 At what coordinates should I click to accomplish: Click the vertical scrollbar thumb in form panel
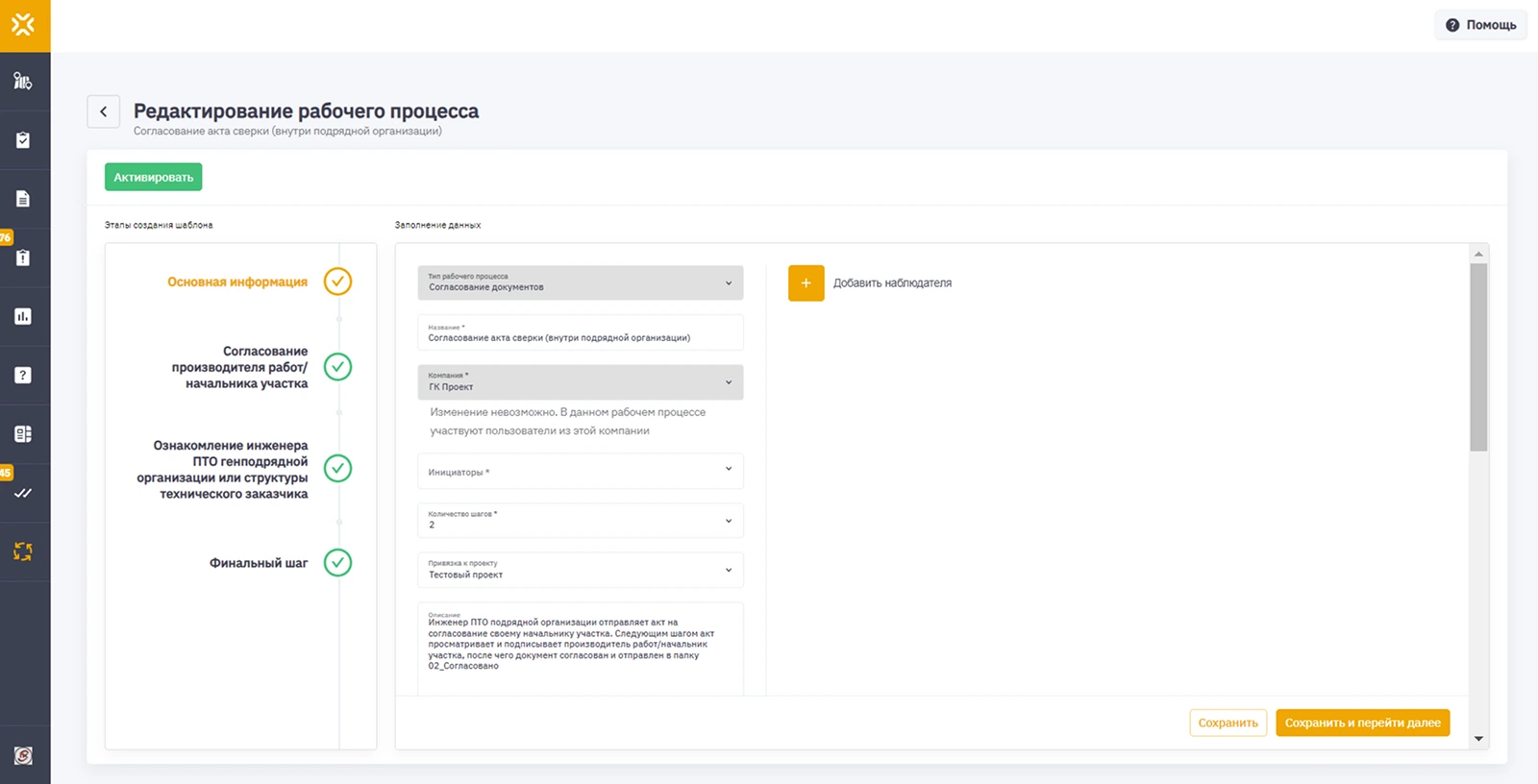[x=1478, y=355]
